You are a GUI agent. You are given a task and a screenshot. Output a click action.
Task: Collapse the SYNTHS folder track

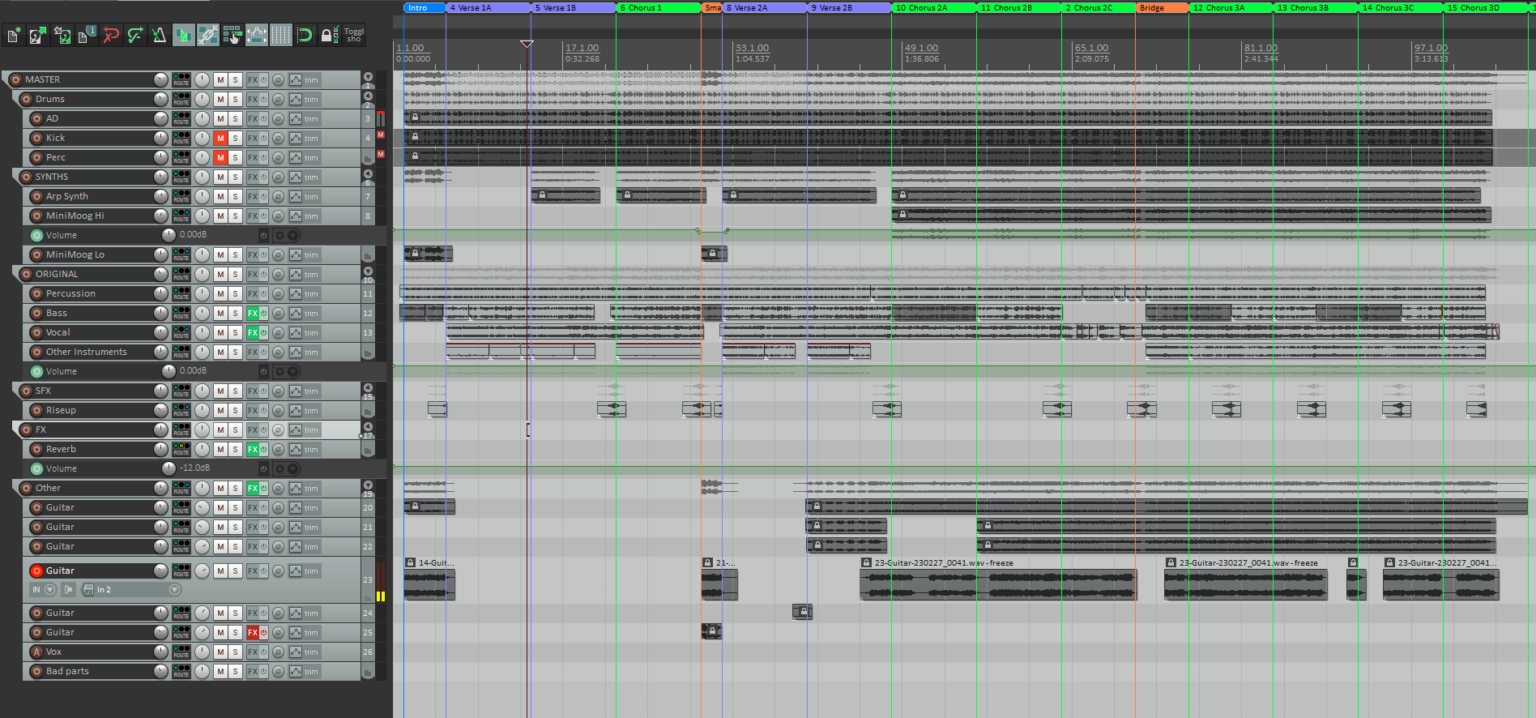tap(367, 175)
